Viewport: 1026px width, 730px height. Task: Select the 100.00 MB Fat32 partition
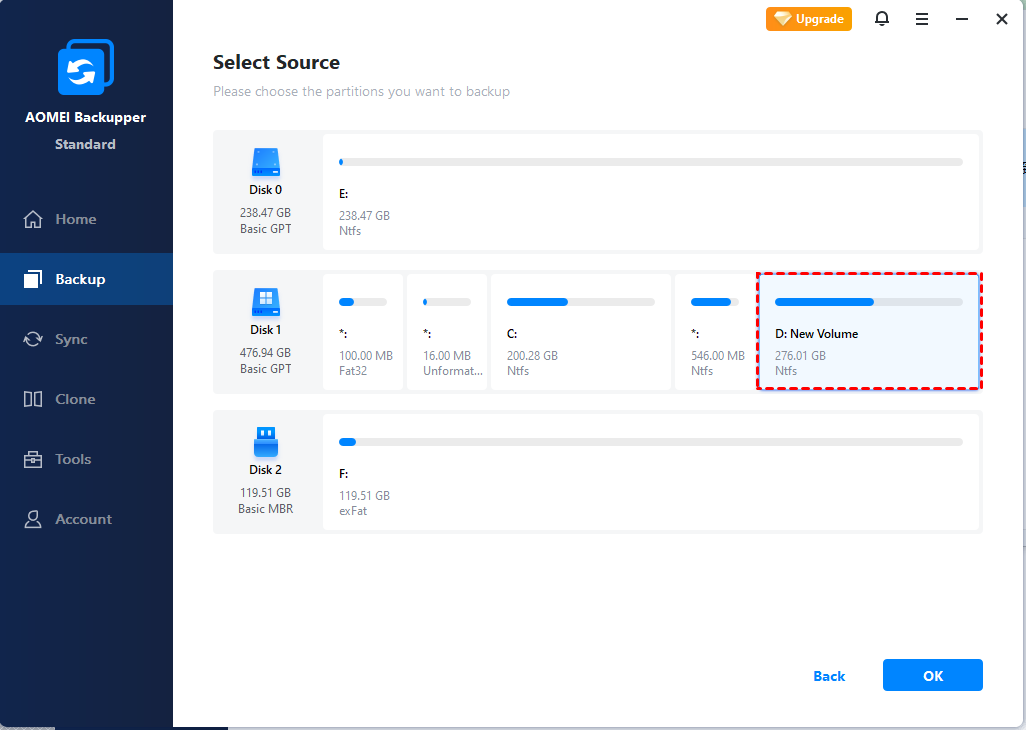(x=362, y=332)
